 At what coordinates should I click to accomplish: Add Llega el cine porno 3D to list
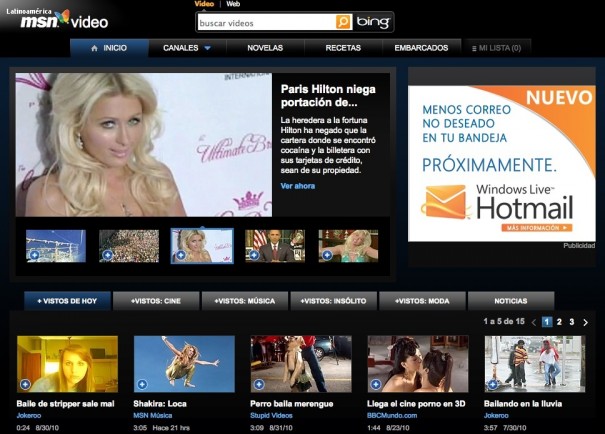(x=376, y=384)
